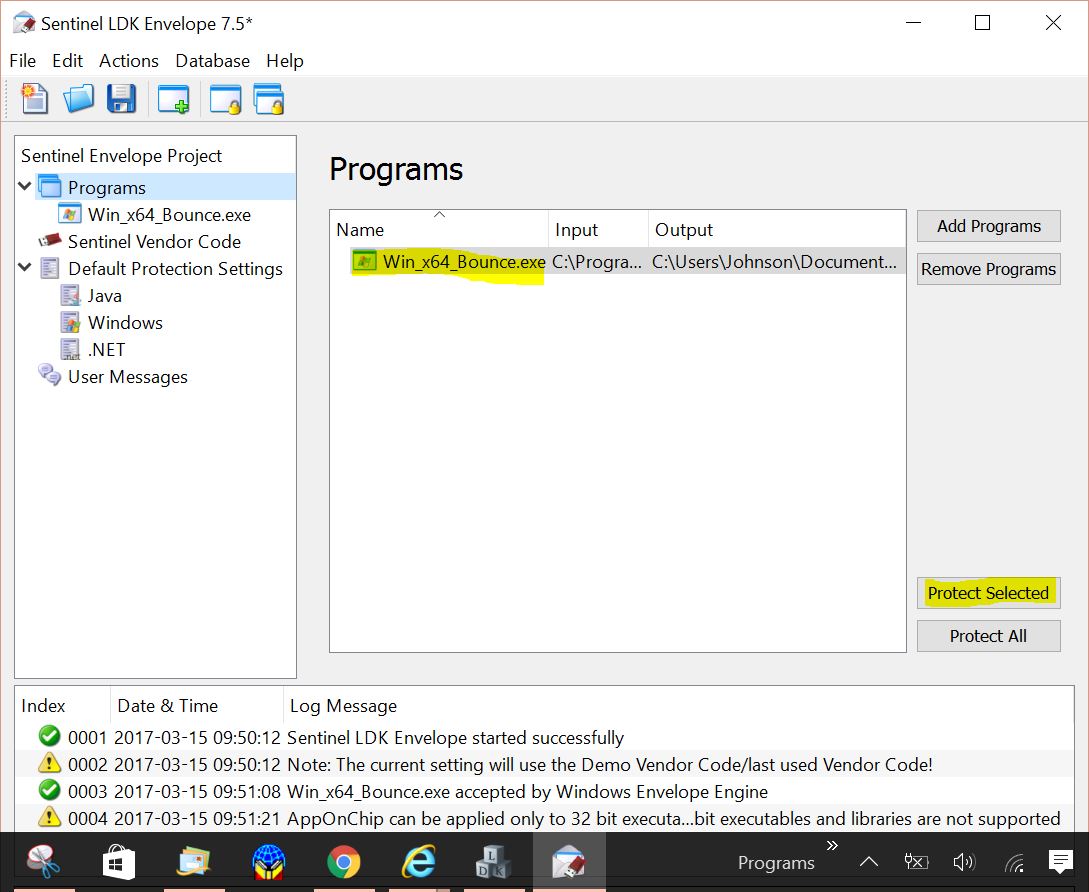Select Sentinel Vendor Code in the tree
Image resolution: width=1089 pixels, height=892 pixels.
[x=154, y=241]
